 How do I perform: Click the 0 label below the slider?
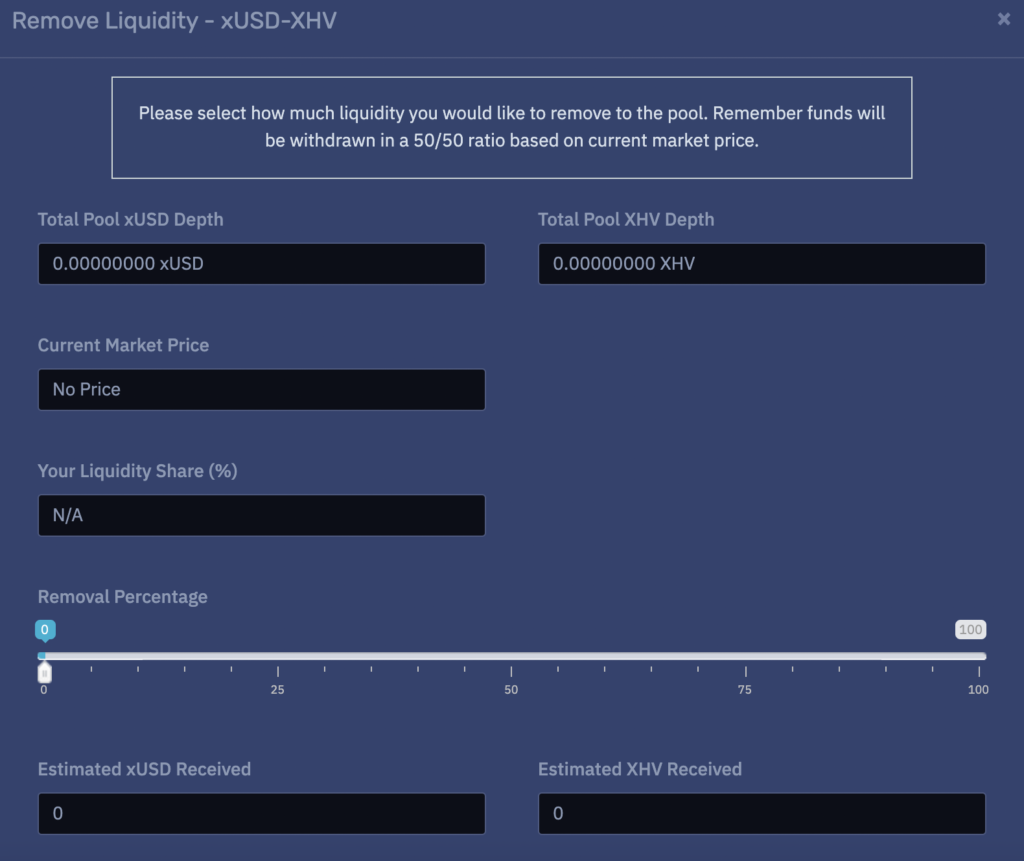[44, 690]
